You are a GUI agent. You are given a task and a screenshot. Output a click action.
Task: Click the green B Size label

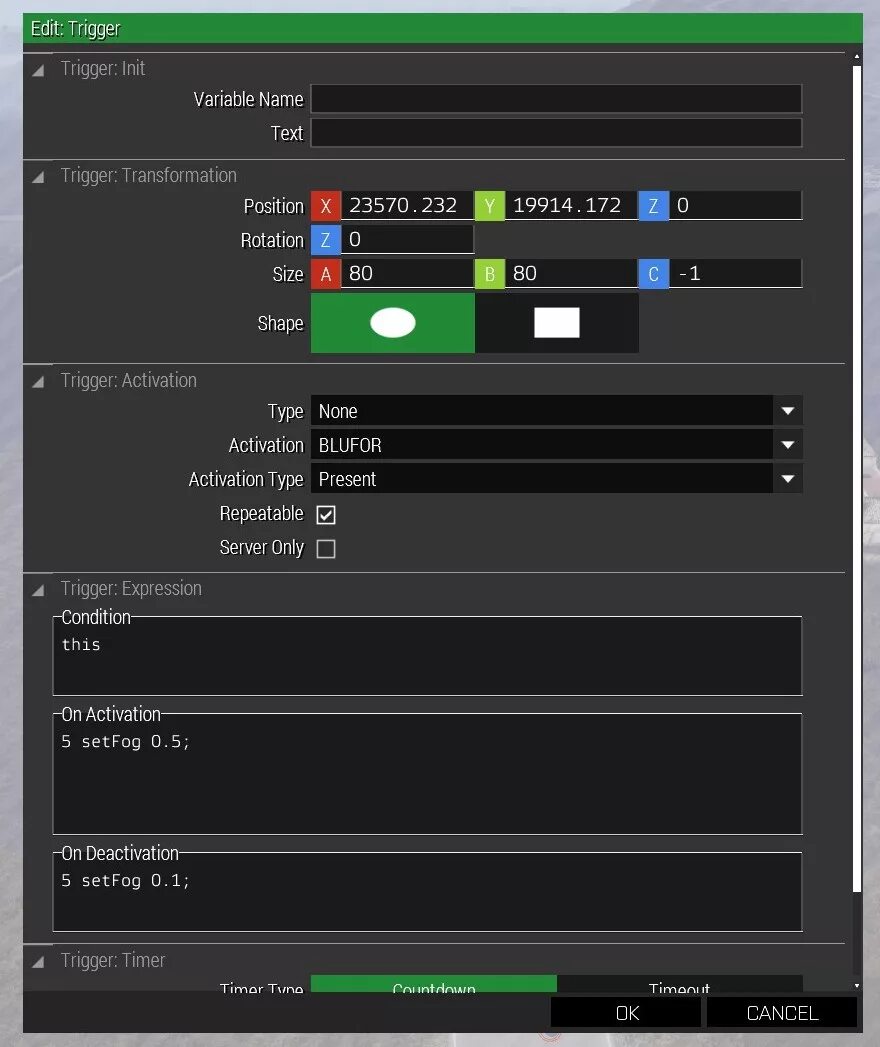pos(489,274)
